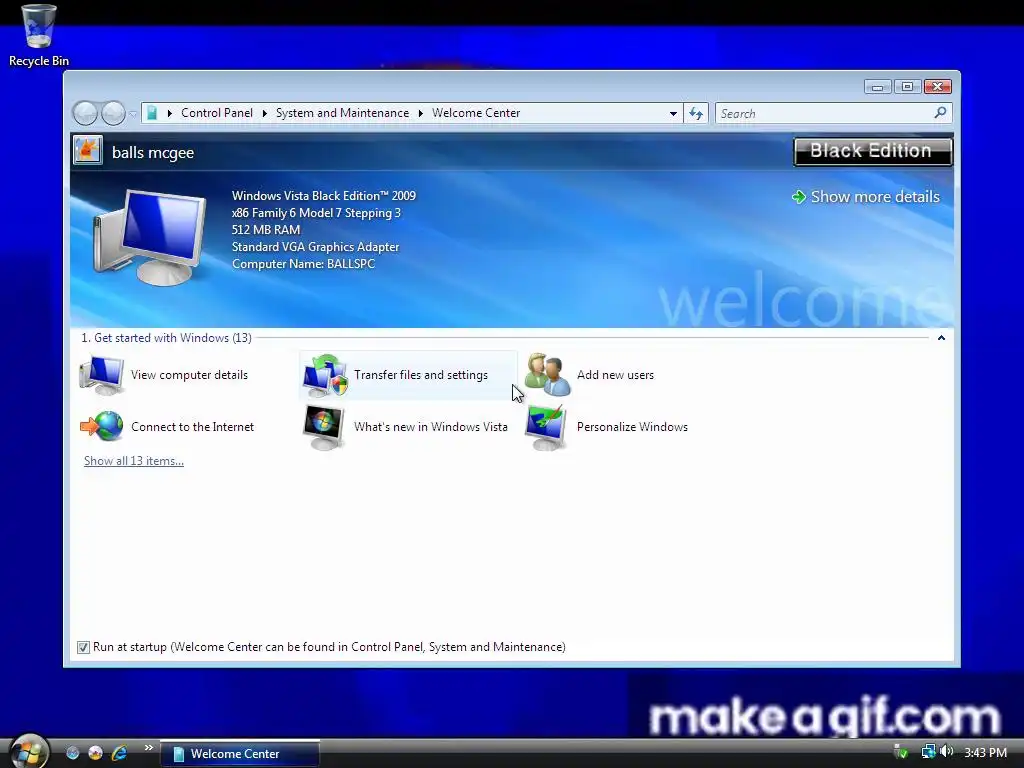Open the Recycle Bin desktop icon
Viewport: 1024px width, 768px height.
coord(38,35)
